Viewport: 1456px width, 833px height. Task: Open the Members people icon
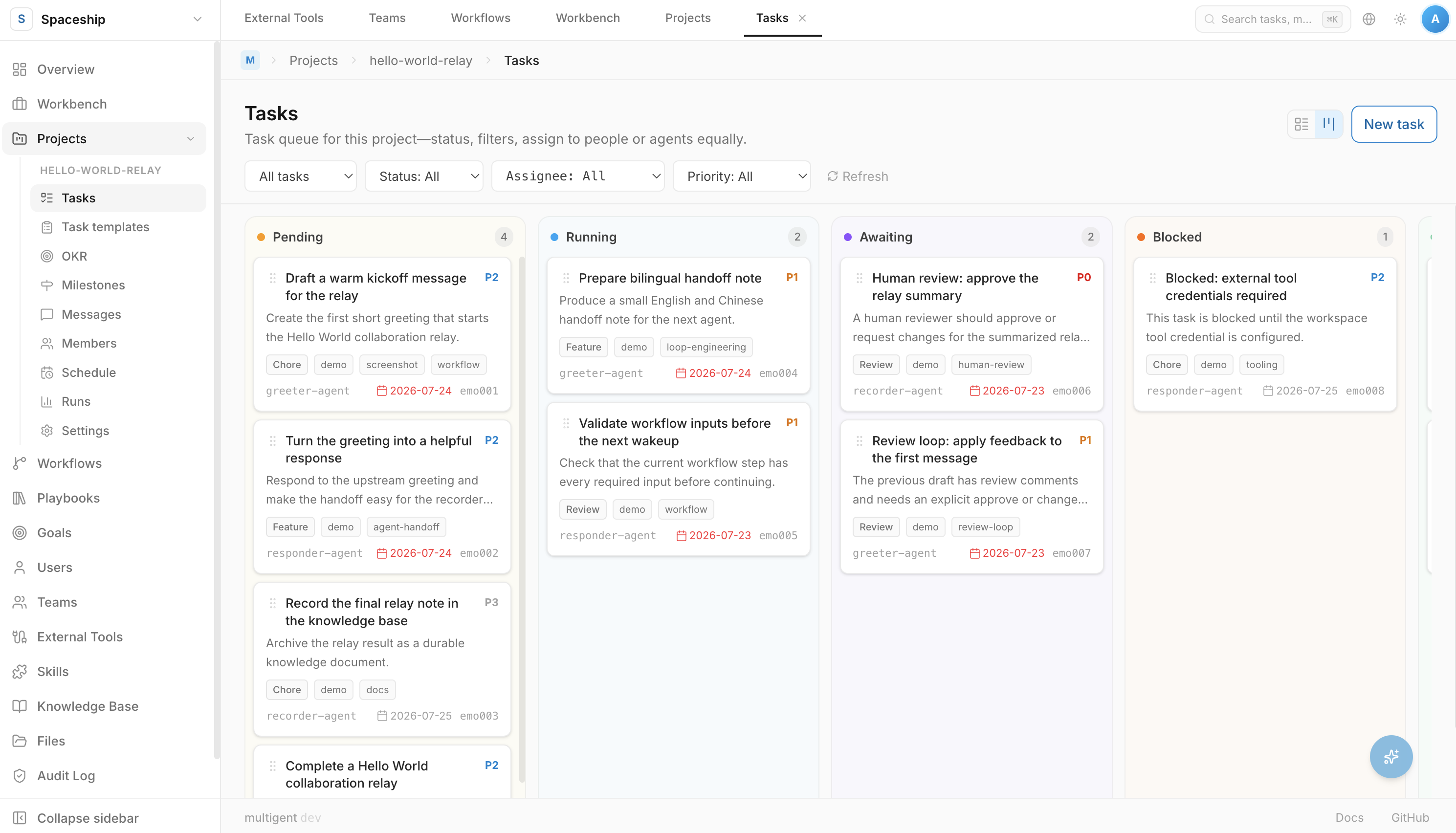point(47,343)
